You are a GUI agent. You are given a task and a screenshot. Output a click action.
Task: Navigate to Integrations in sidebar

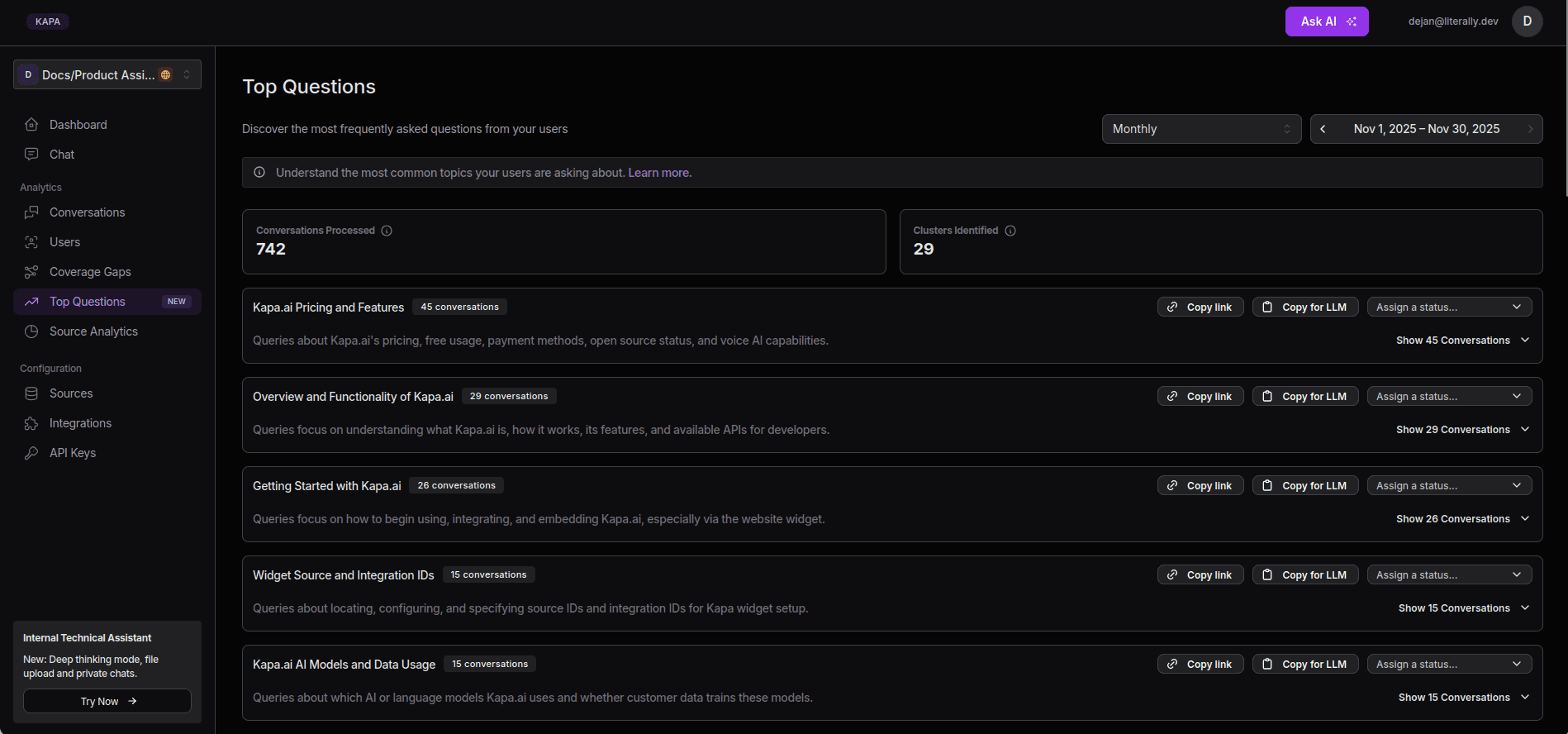pyautogui.click(x=107, y=423)
